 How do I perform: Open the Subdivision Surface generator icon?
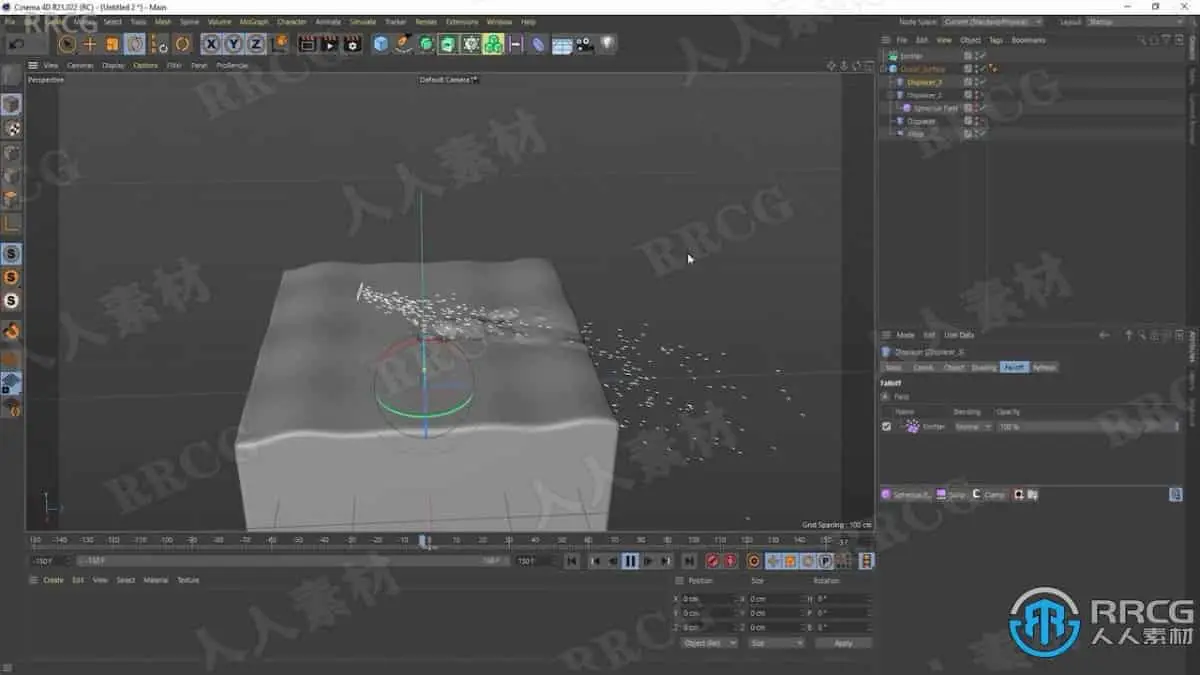pyautogui.click(x=426, y=44)
